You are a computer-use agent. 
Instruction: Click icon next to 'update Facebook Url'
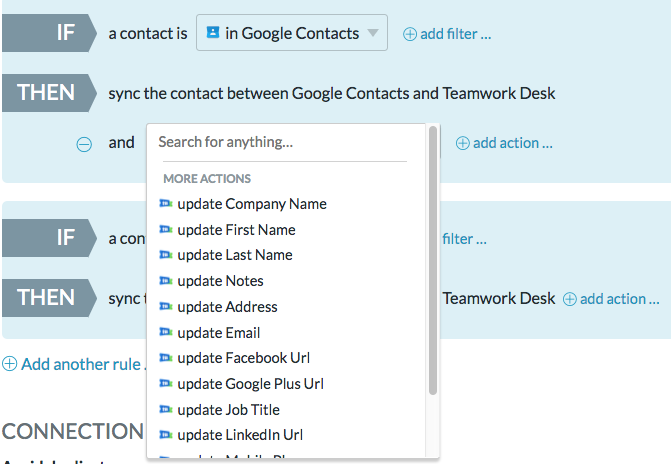coord(166,357)
